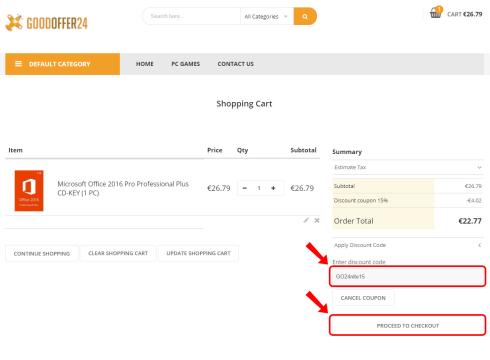This screenshot has width=490, height=360.
Task: Go to the Home menu item
Action: (x=145, y=64)
